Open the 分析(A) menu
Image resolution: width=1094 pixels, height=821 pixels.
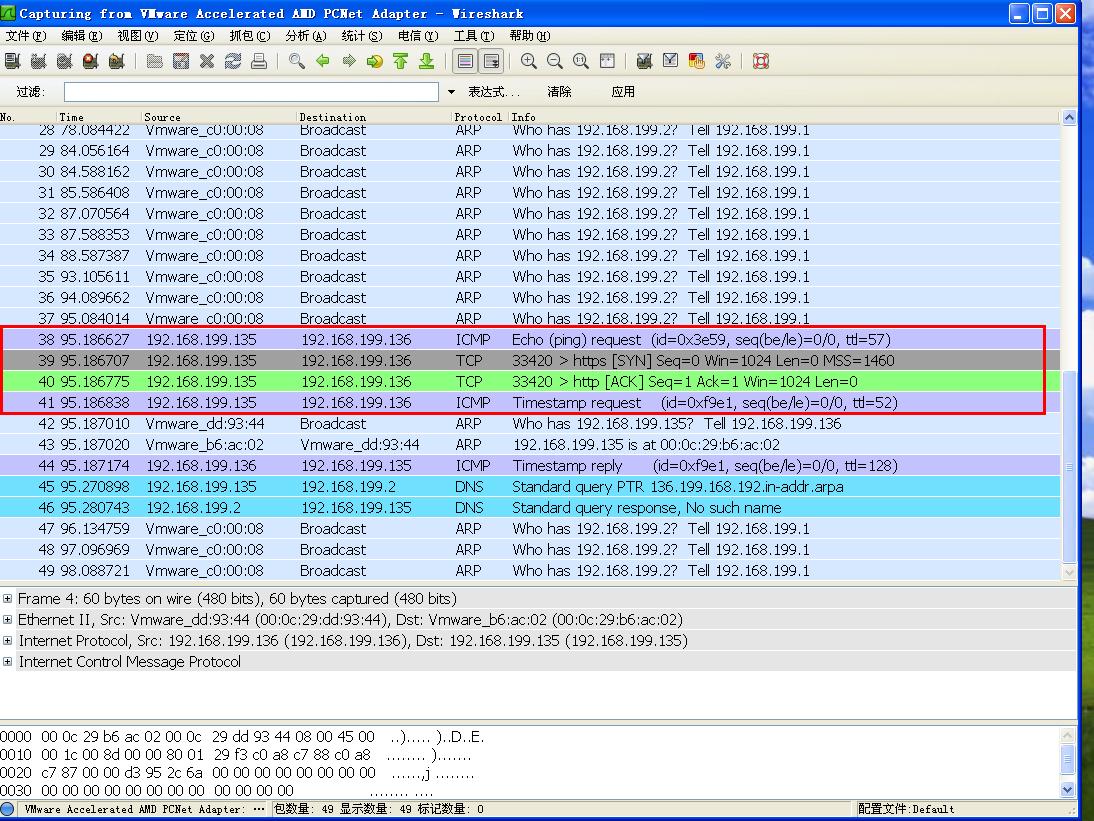pos(306,36)
